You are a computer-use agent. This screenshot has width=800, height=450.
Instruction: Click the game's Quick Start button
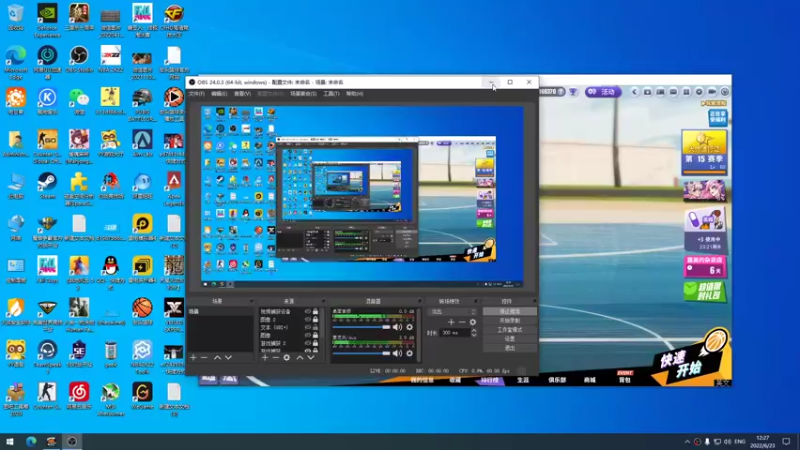689,359
